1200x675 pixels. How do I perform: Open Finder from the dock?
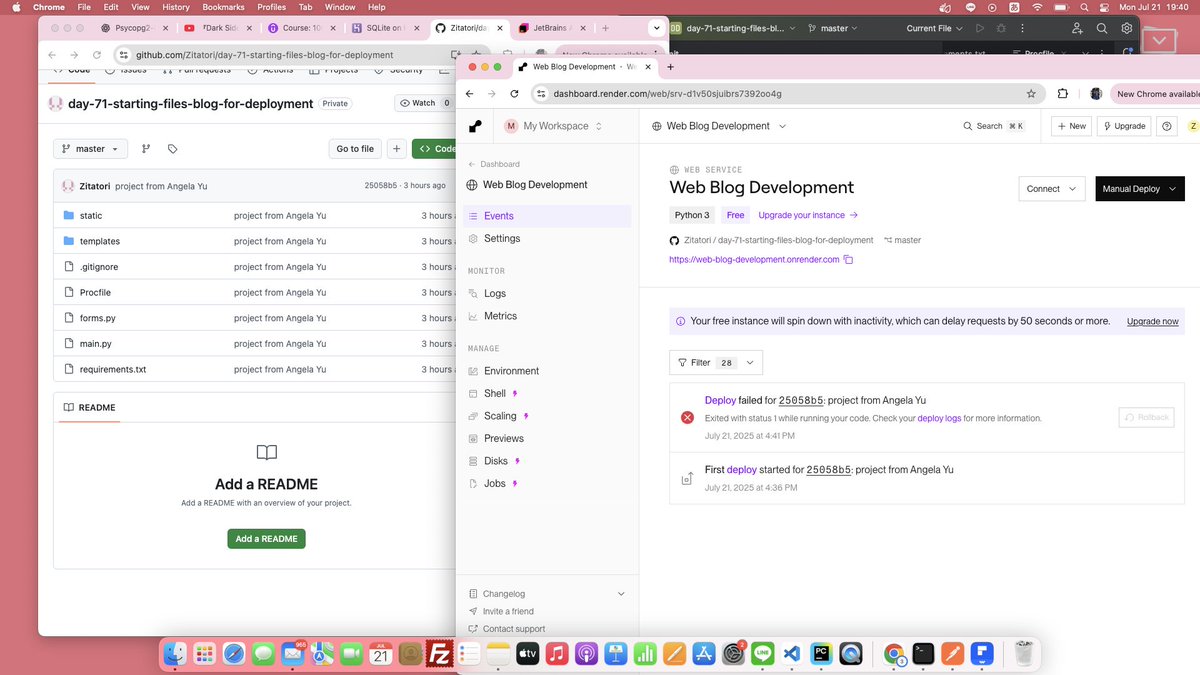tap(176, 654)
